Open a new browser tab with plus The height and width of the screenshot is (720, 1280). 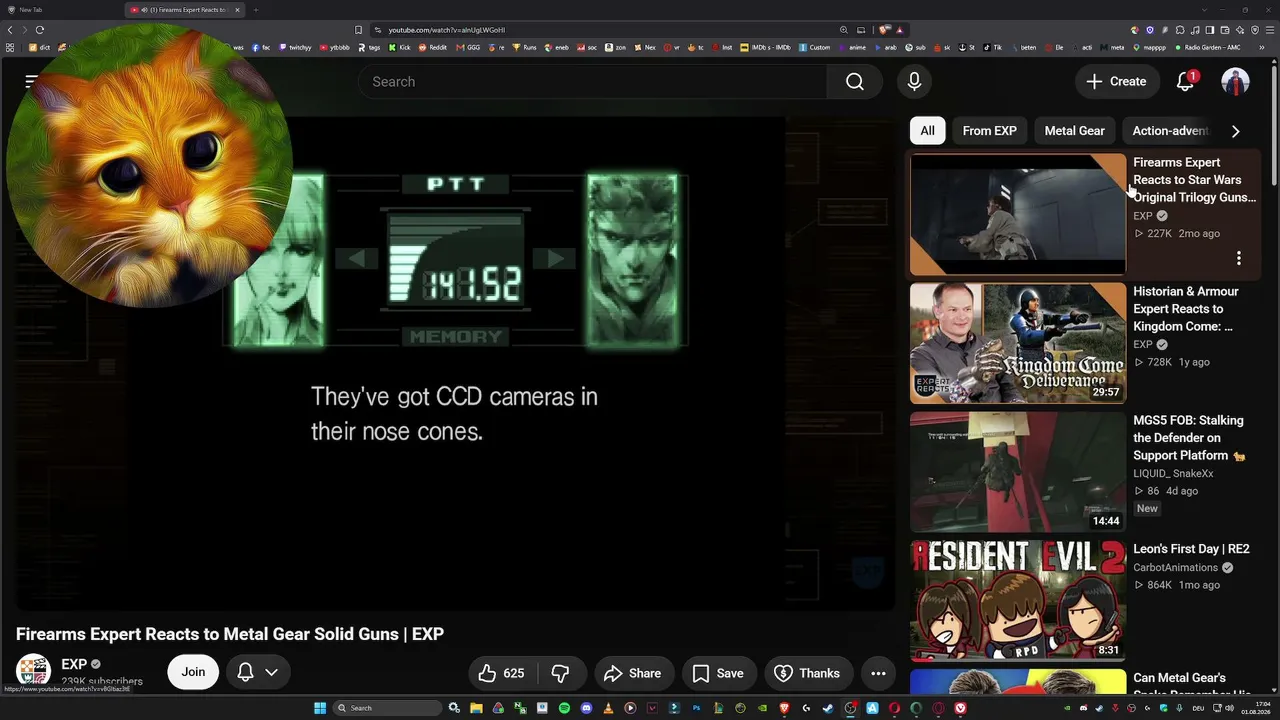(256, 10)
